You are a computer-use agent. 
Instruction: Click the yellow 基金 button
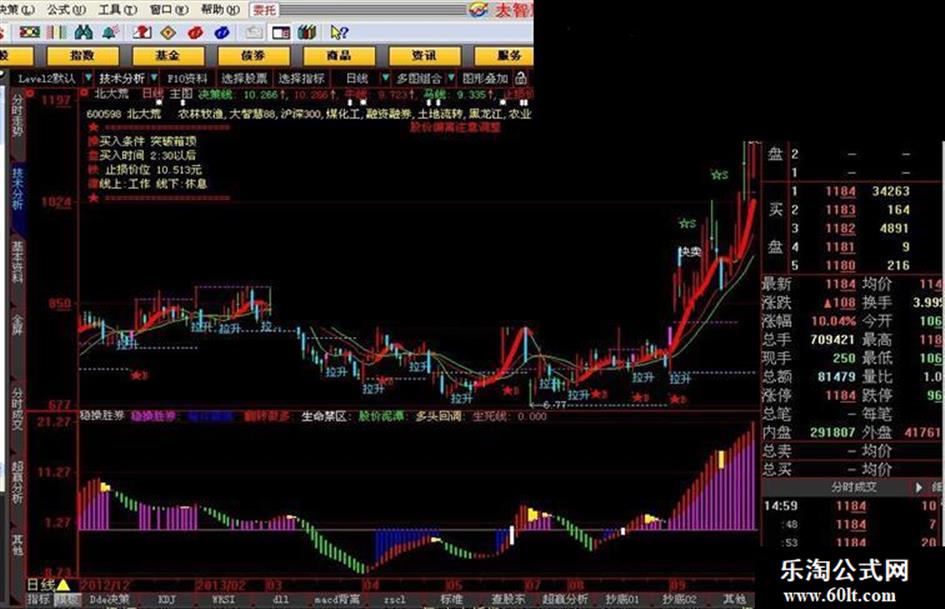[168, 55]
